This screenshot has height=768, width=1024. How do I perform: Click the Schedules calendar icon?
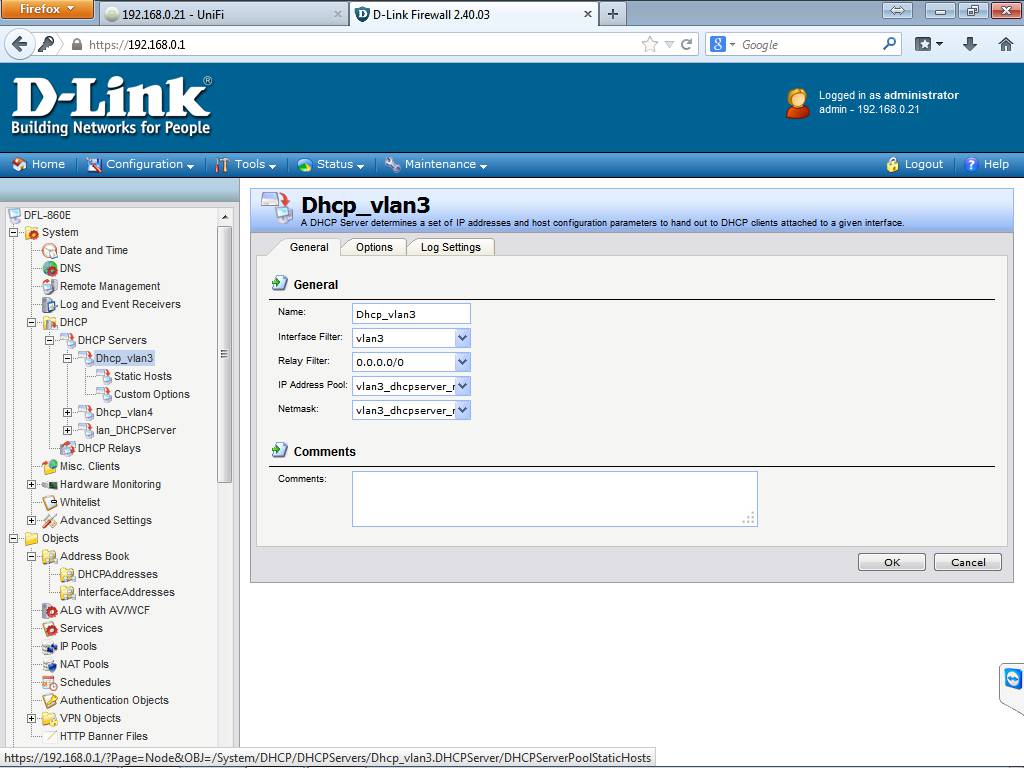tap(50, 682)
